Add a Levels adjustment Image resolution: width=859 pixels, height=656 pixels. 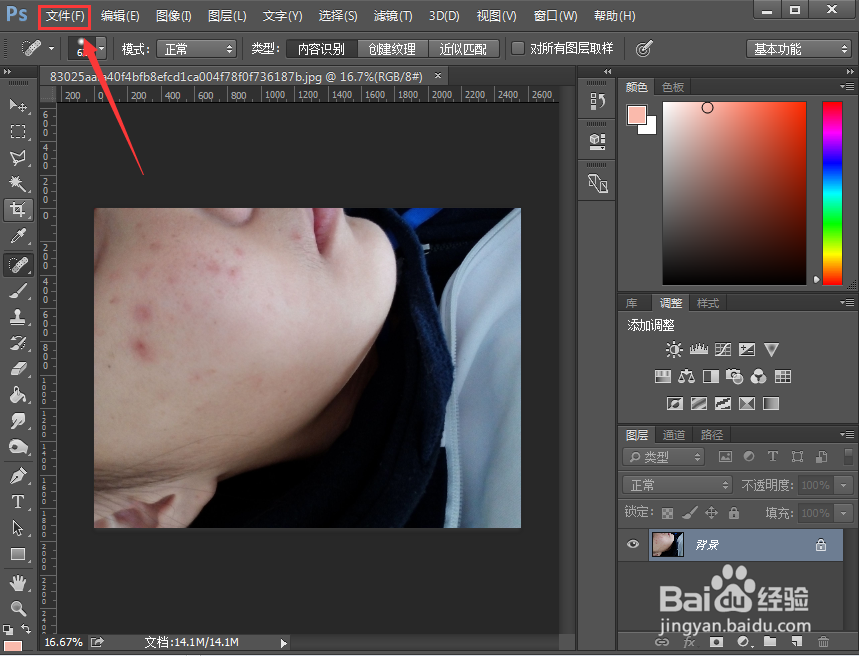pos(698,349)
